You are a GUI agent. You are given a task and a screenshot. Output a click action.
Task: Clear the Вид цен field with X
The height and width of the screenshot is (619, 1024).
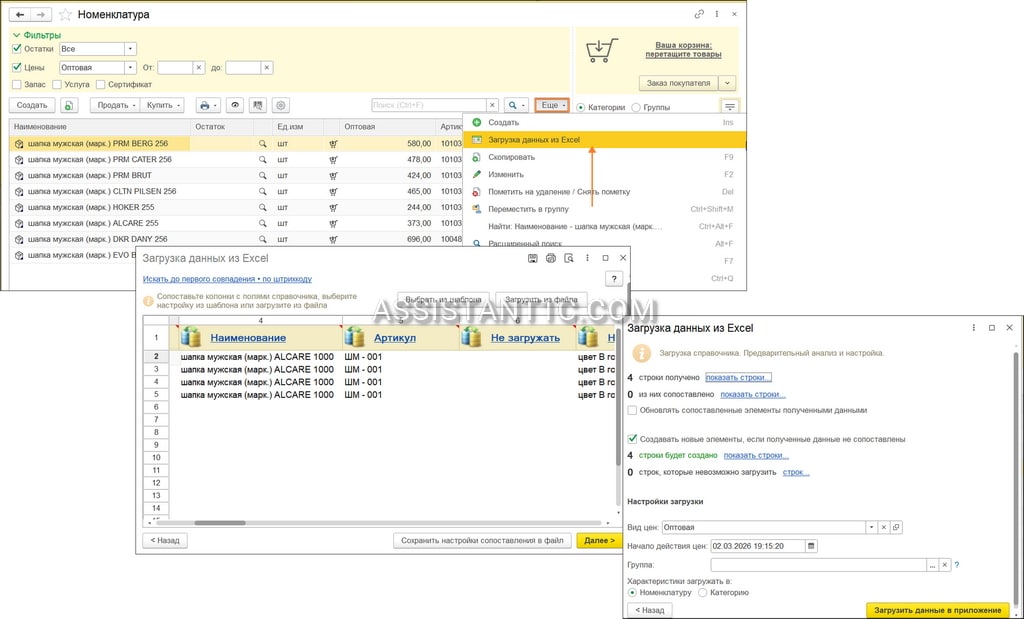[884, 527]
